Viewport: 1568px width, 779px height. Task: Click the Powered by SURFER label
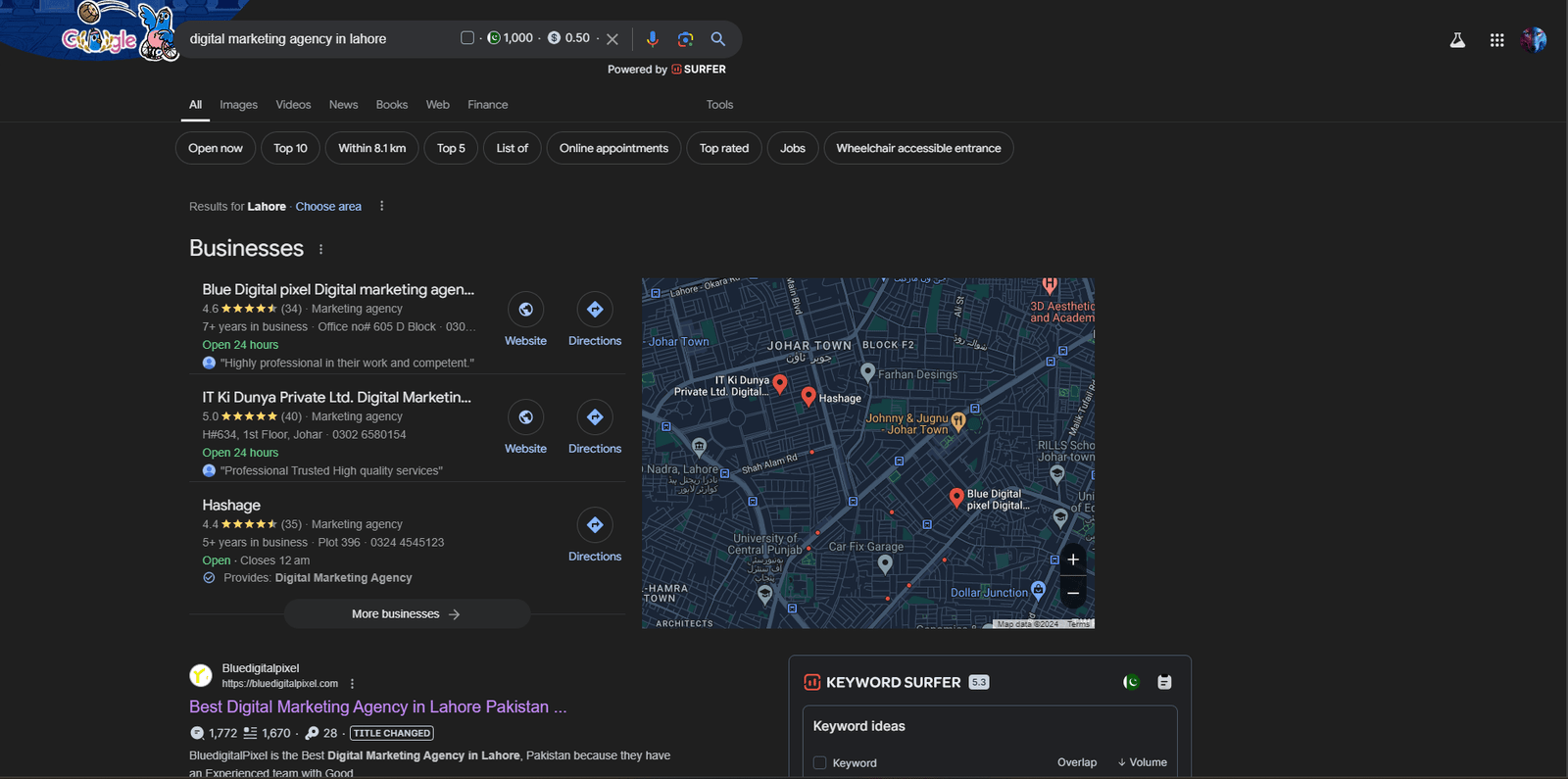666,70
